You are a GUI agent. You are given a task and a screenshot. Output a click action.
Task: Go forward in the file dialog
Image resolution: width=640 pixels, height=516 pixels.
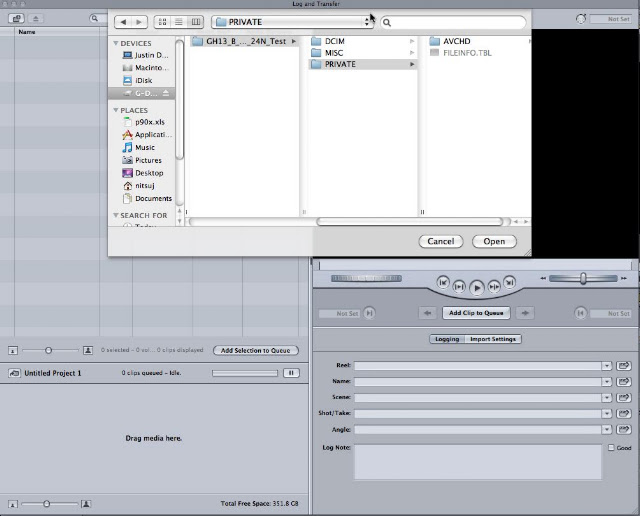click(139, 22)
